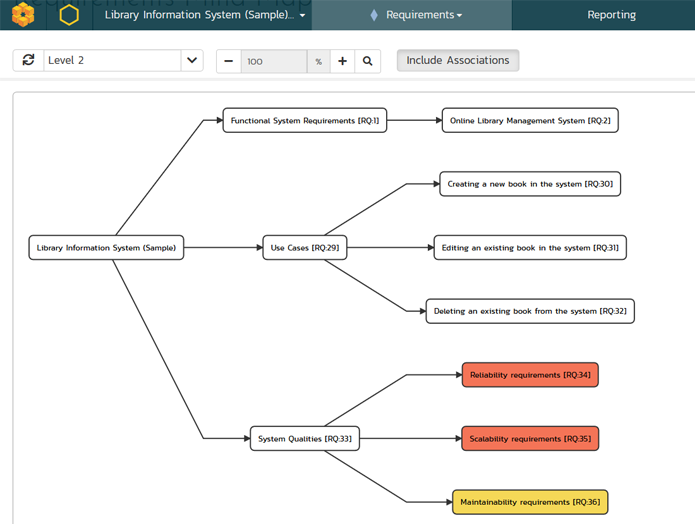Select the yellow Maintainability requirements node
This screenshot has width=695, height=524.
pyautogui.click(x=530, y=502)
